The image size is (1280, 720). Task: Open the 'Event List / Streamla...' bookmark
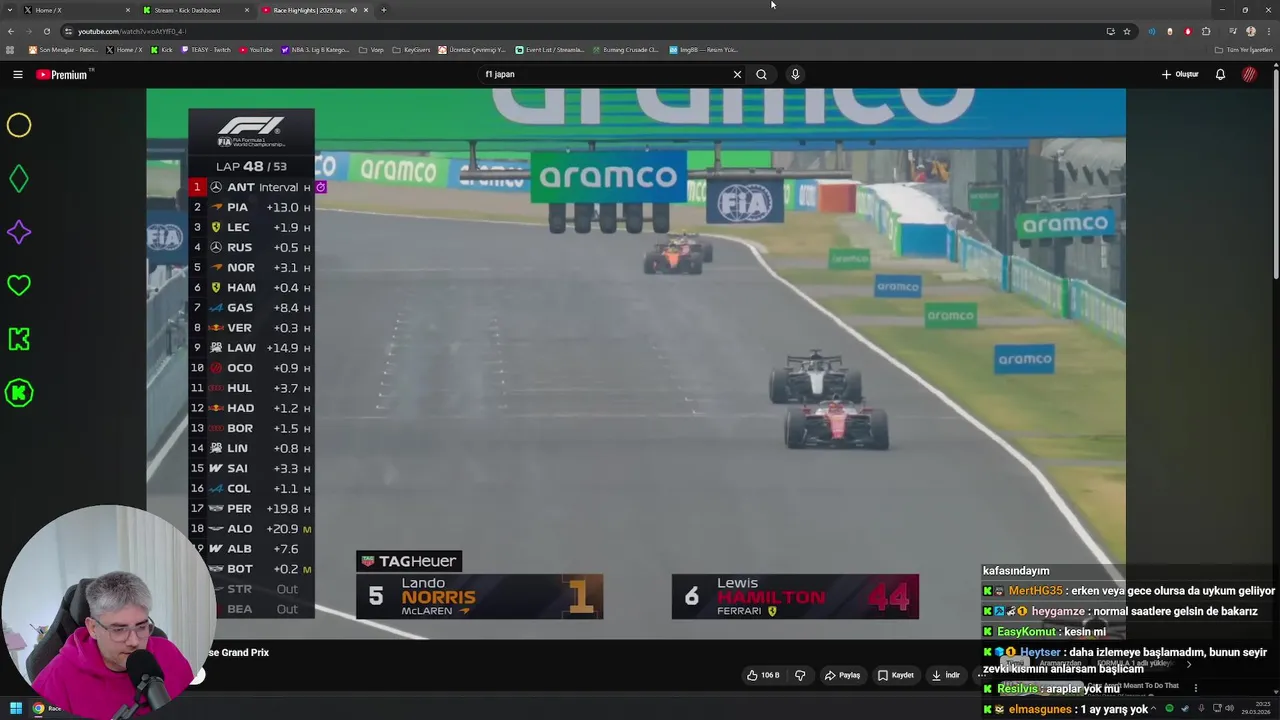coord(550,49)
